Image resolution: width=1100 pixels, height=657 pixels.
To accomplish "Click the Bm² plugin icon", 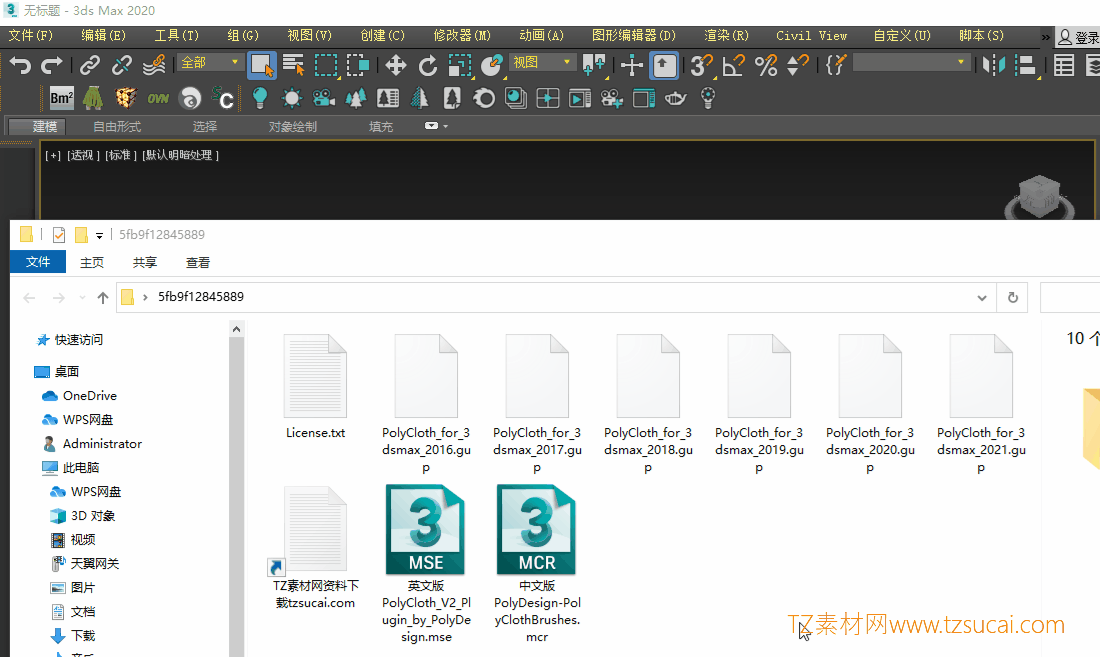I will [x=61, y=98].
